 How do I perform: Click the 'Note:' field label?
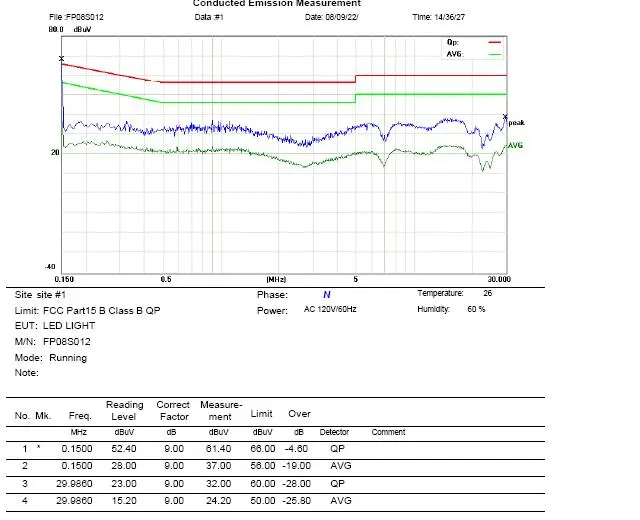coord(27,373)
